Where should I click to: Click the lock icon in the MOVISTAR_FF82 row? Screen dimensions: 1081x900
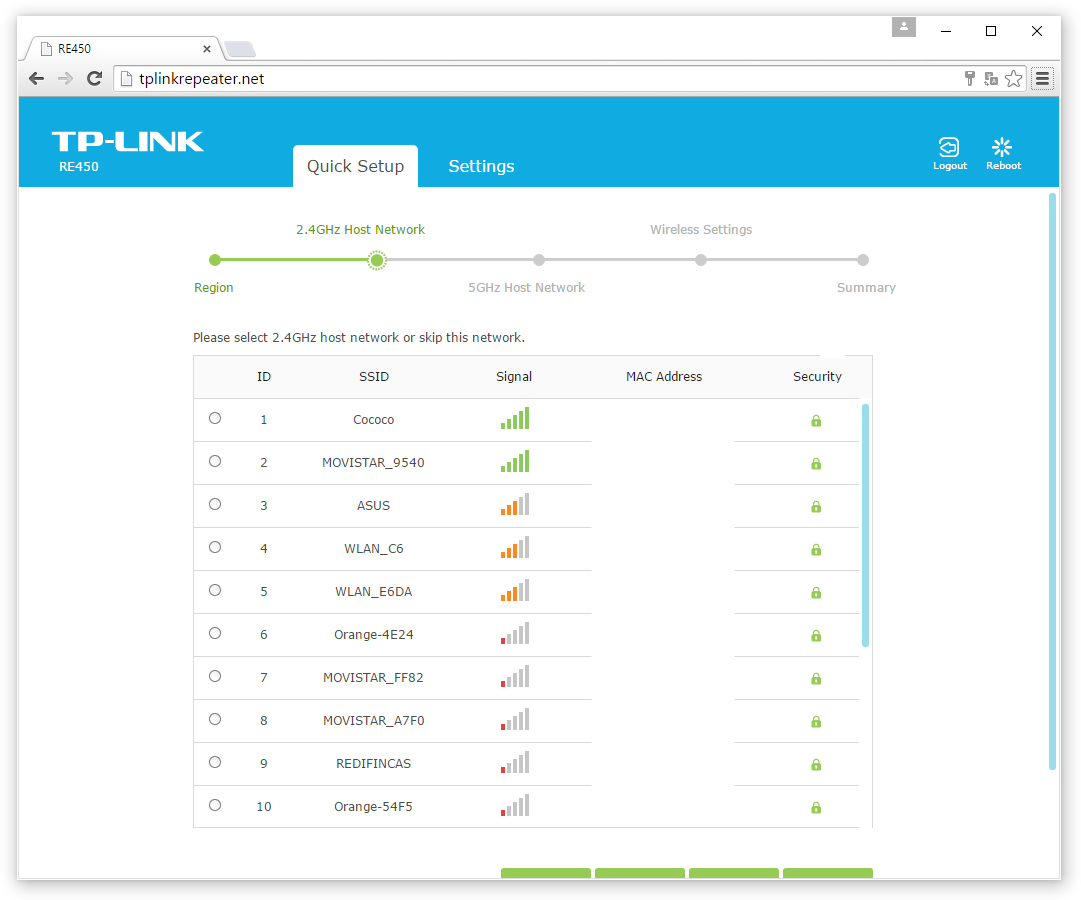point(816,679)
